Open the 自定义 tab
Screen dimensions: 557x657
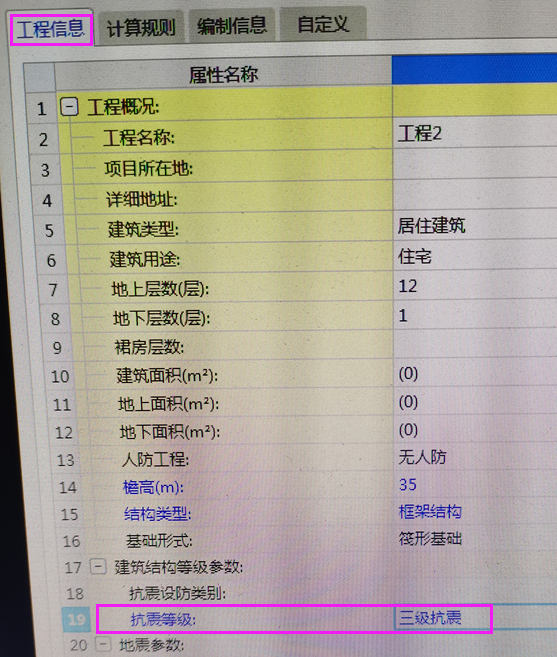[x=323, y=24]
